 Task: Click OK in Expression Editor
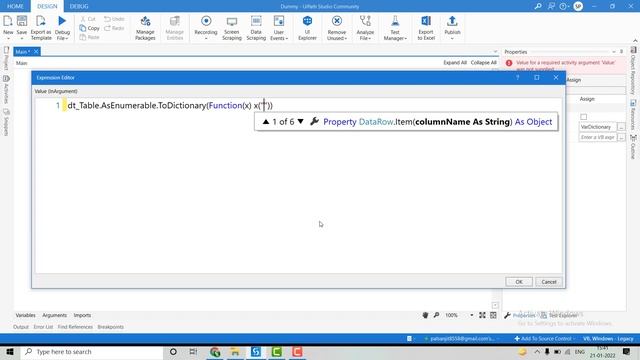(x=519, y=282)
